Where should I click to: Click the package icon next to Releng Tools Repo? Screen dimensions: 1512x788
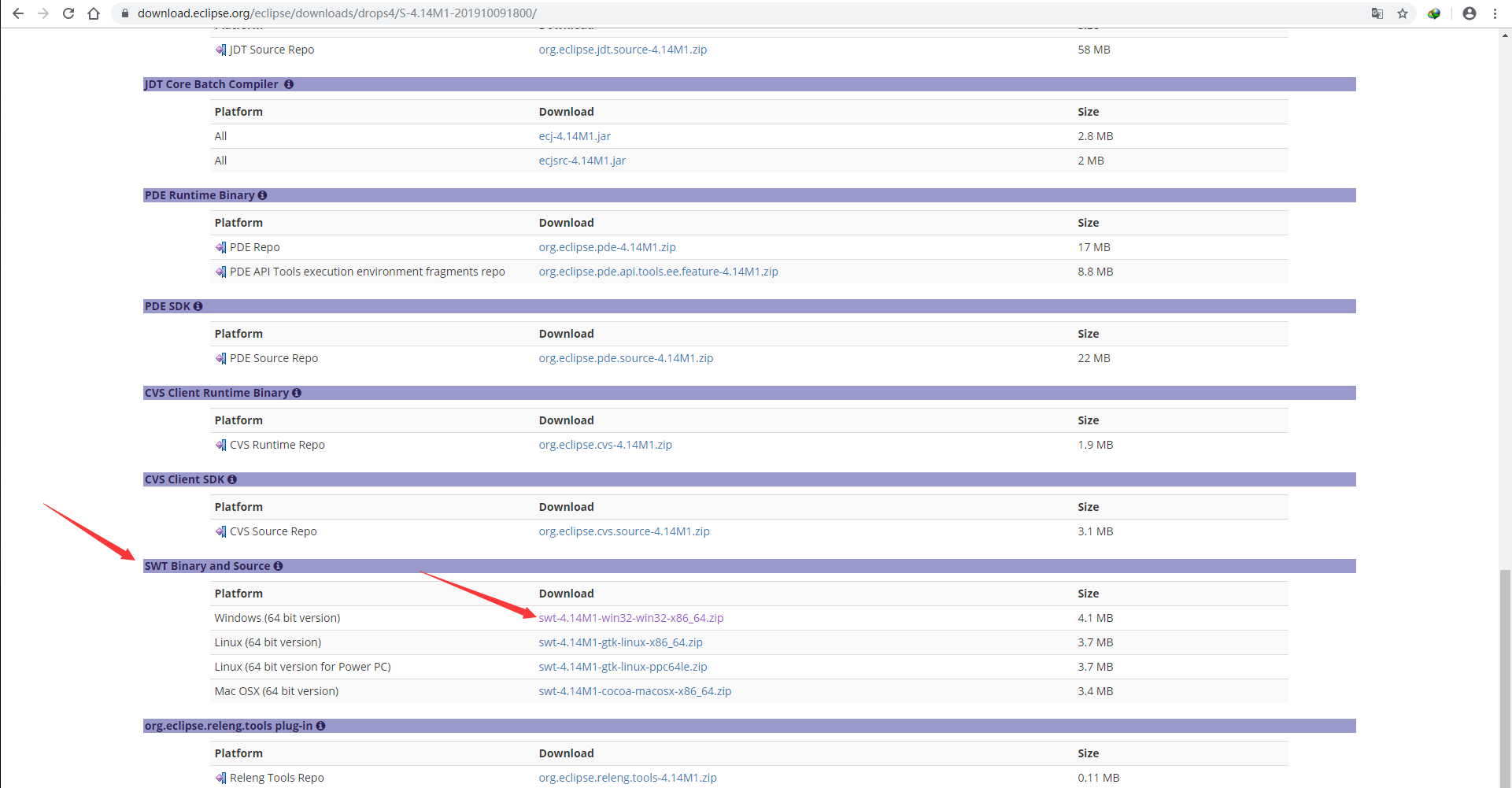click(x=220, y=778)
